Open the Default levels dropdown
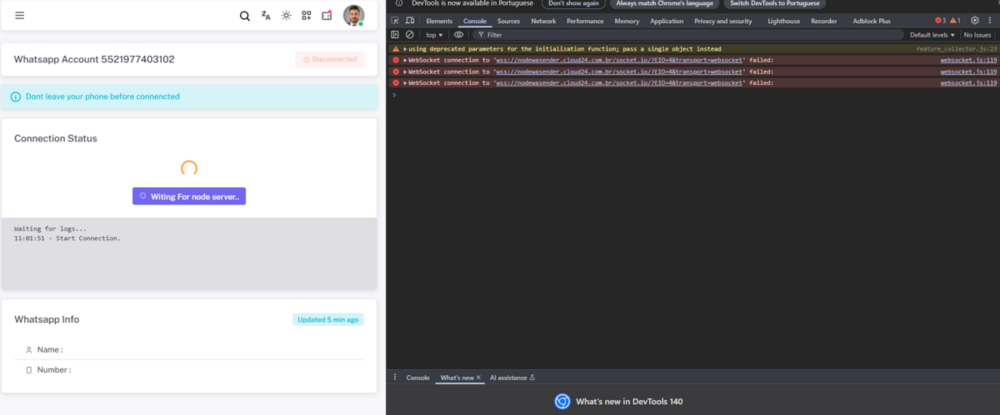This screenshot has width=1000, height=415. [932, 35]
